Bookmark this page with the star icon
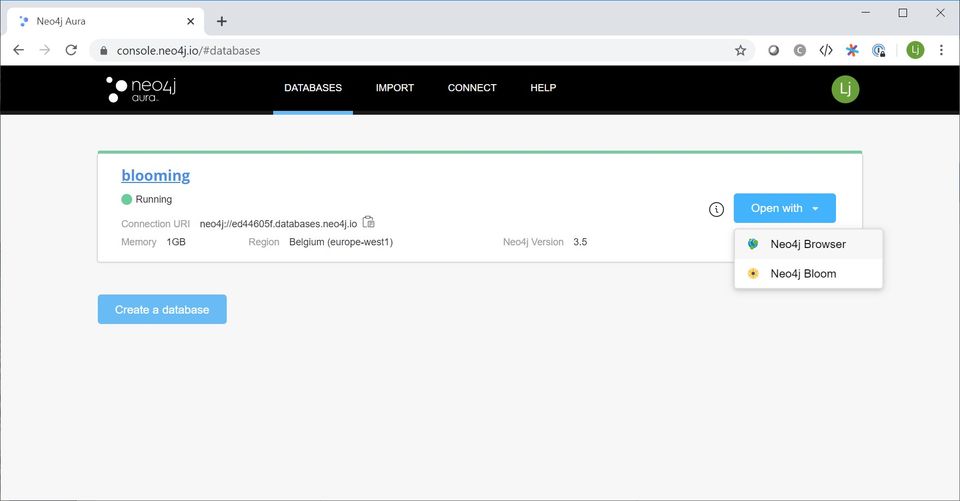The height and width of the screenshot is (501, 960). 740,51
